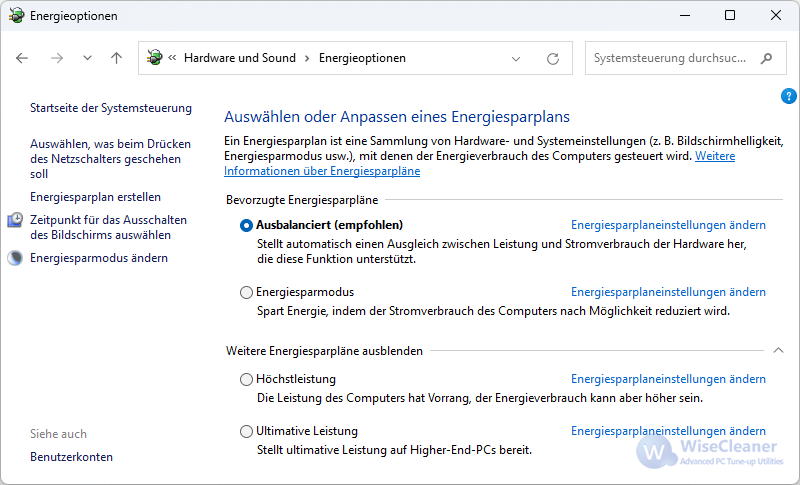Select the Ausbalanciert (empfohlen) radio button

point(246,225)
